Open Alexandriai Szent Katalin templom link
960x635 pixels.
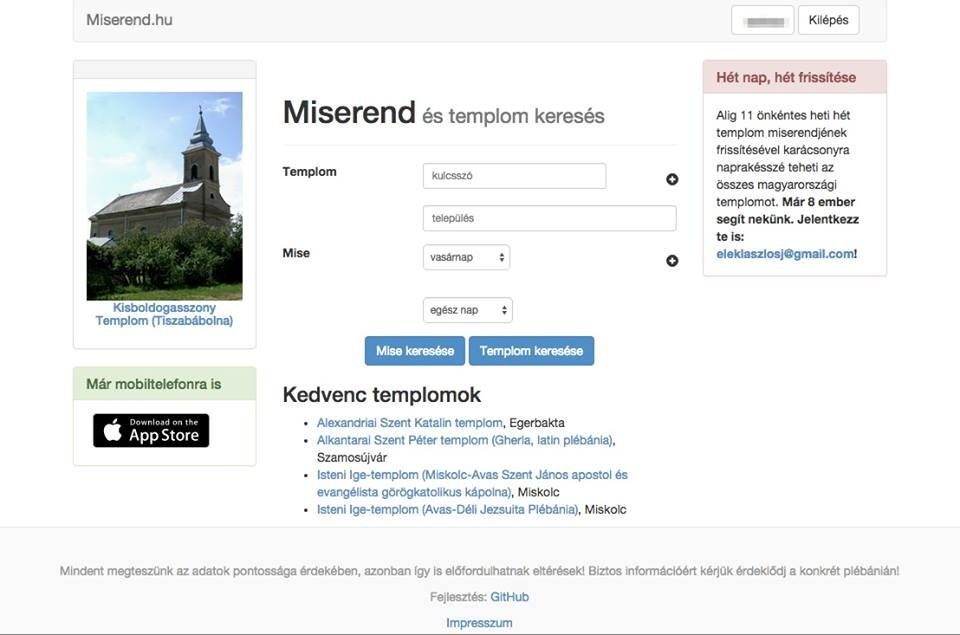(x=409, y=423)
